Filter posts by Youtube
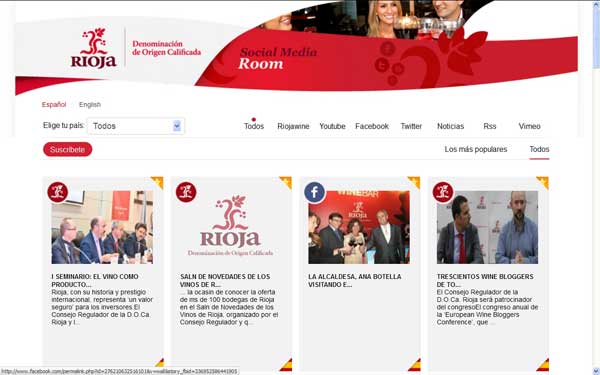This screenshot has height=375, width=600. pos(332,126)
